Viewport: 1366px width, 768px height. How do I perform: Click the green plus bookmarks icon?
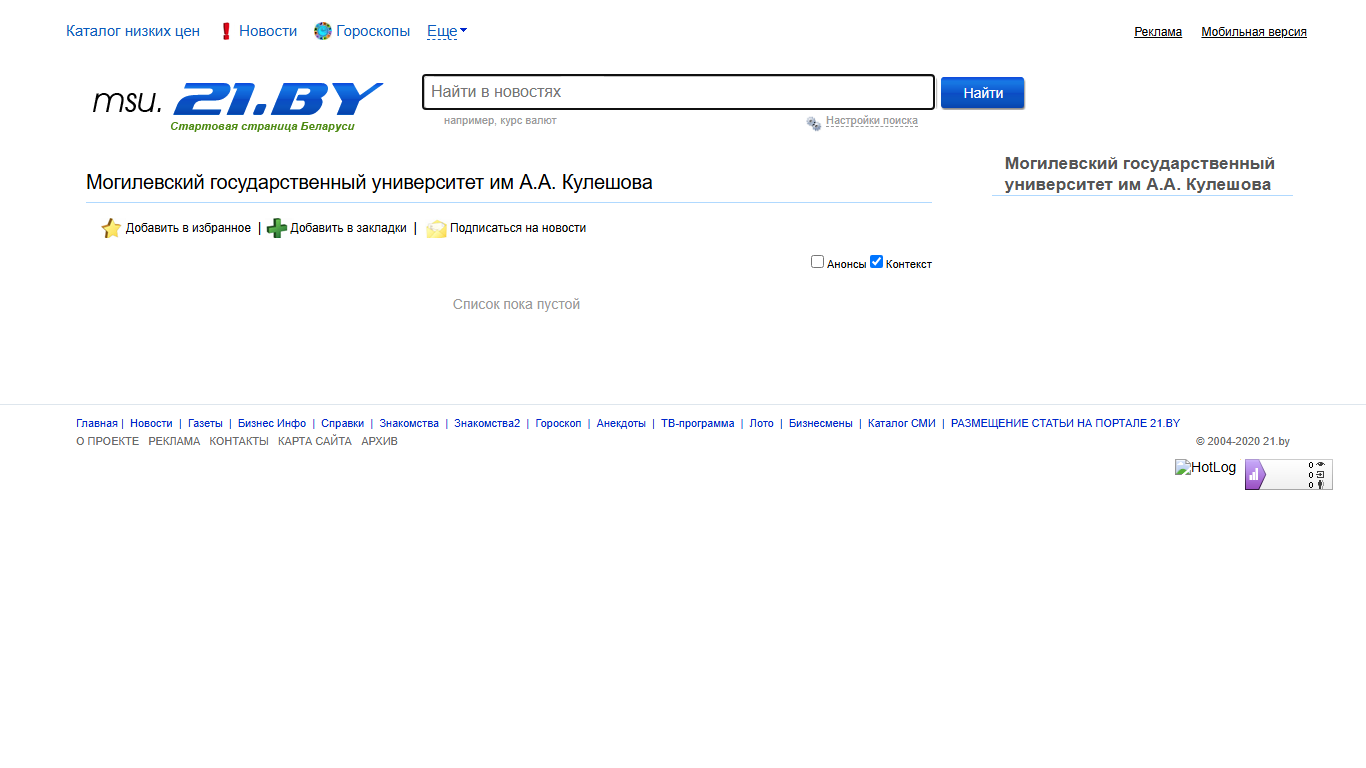pos(277,228)
